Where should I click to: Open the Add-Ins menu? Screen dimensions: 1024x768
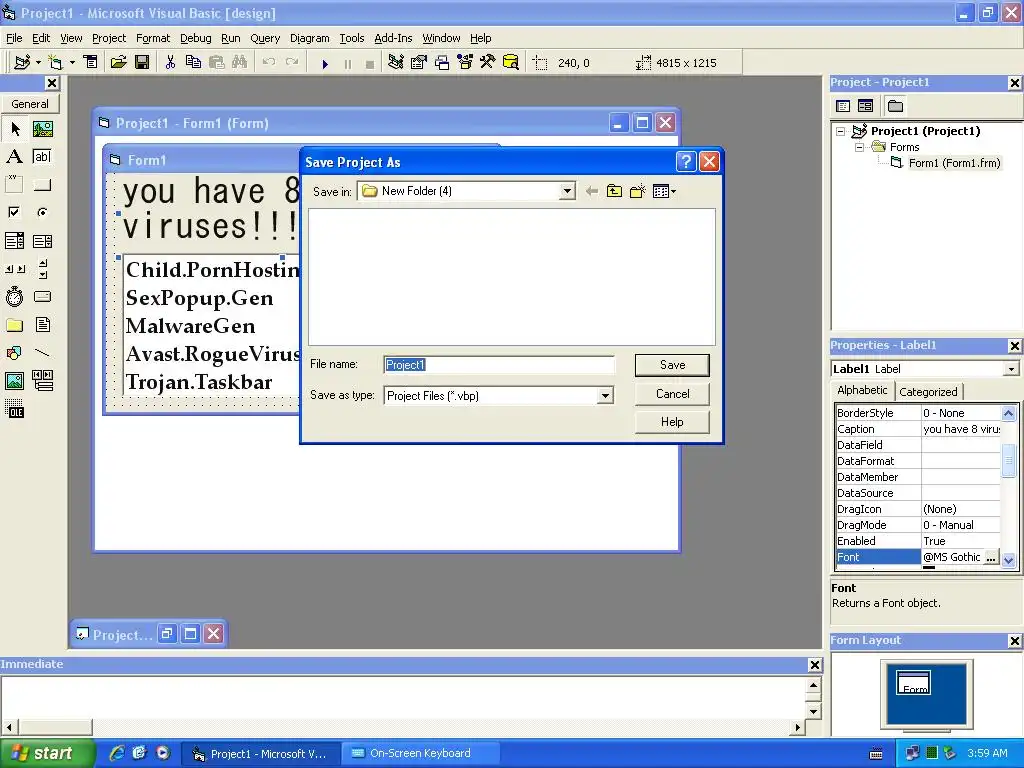click(x=393, y=38)
